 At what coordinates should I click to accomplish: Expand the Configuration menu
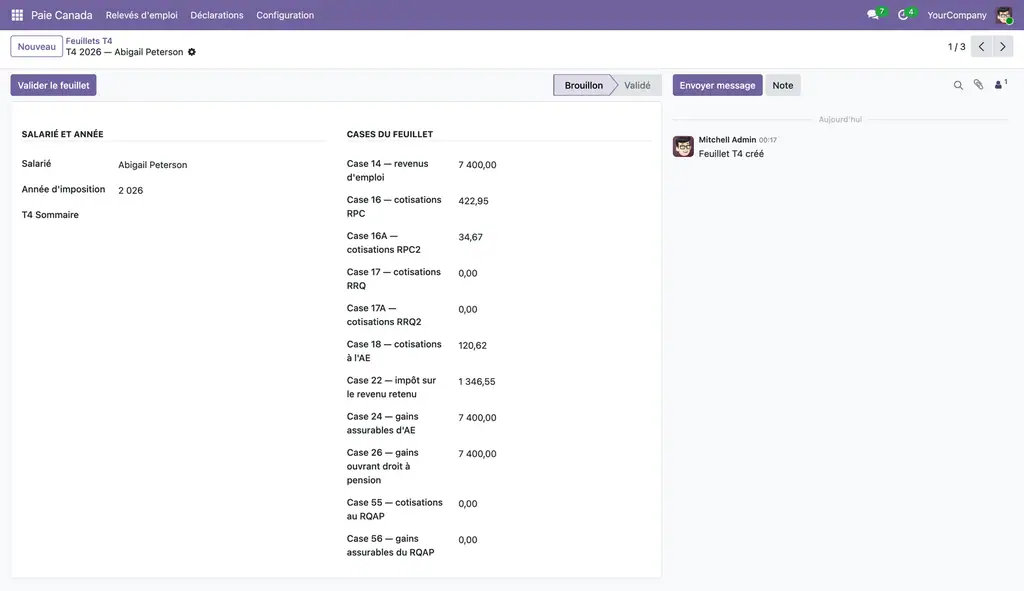(x=285, y=15)
